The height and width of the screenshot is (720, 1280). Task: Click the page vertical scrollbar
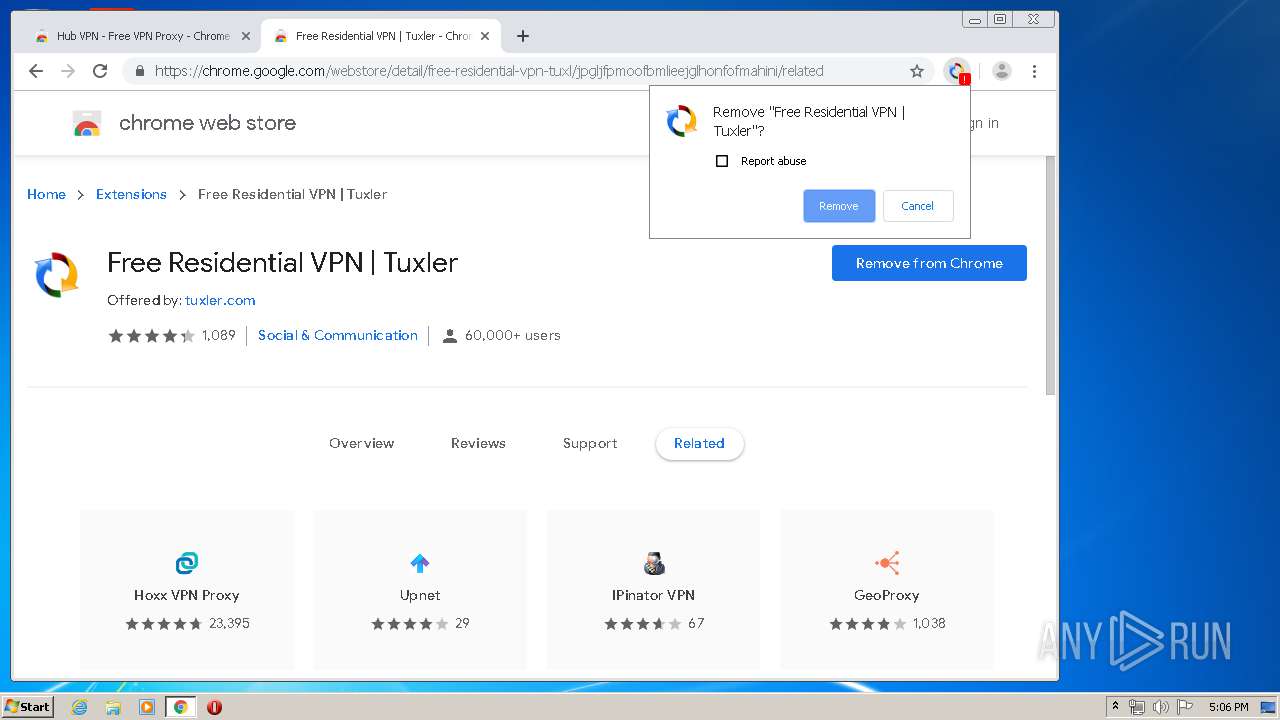click(x=1050, y=275)
